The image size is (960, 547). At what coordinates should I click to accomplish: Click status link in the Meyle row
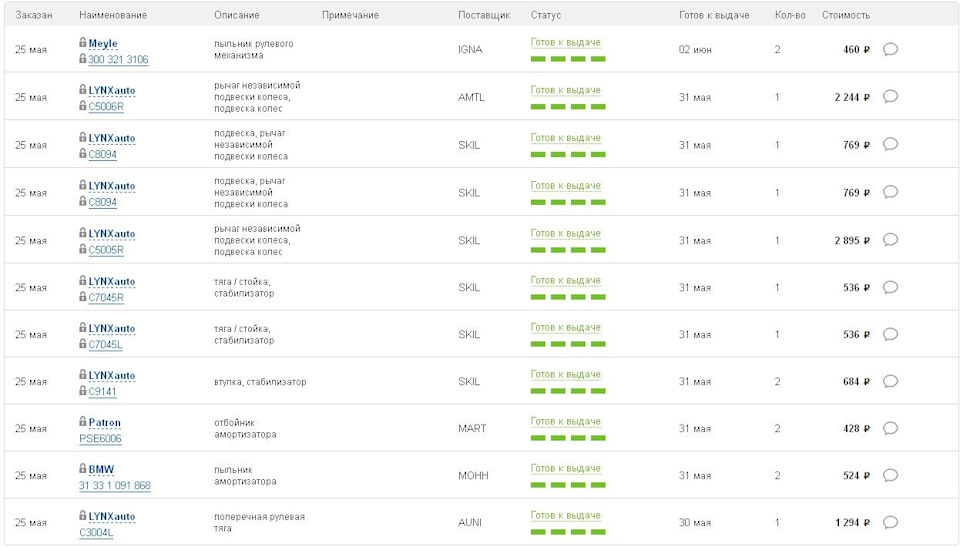pyautogui.click(x=565, y=42)
